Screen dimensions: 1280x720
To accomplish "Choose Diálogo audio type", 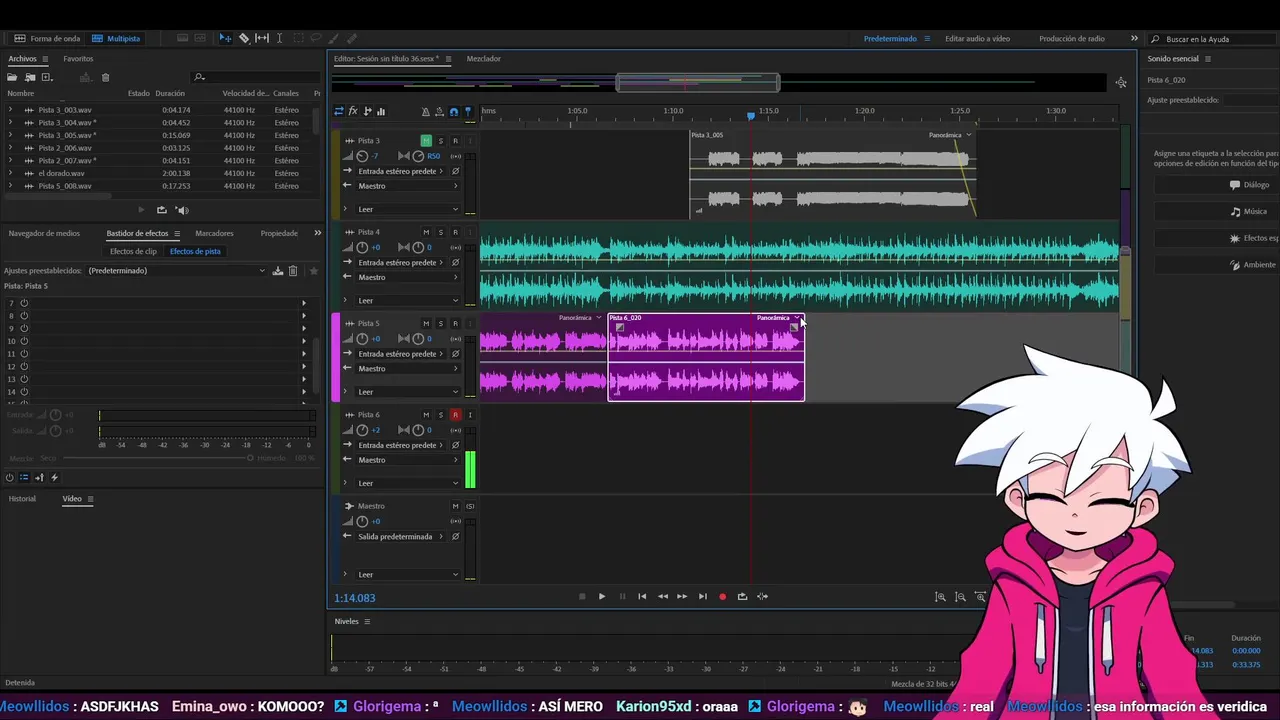I will [1249, 185].
